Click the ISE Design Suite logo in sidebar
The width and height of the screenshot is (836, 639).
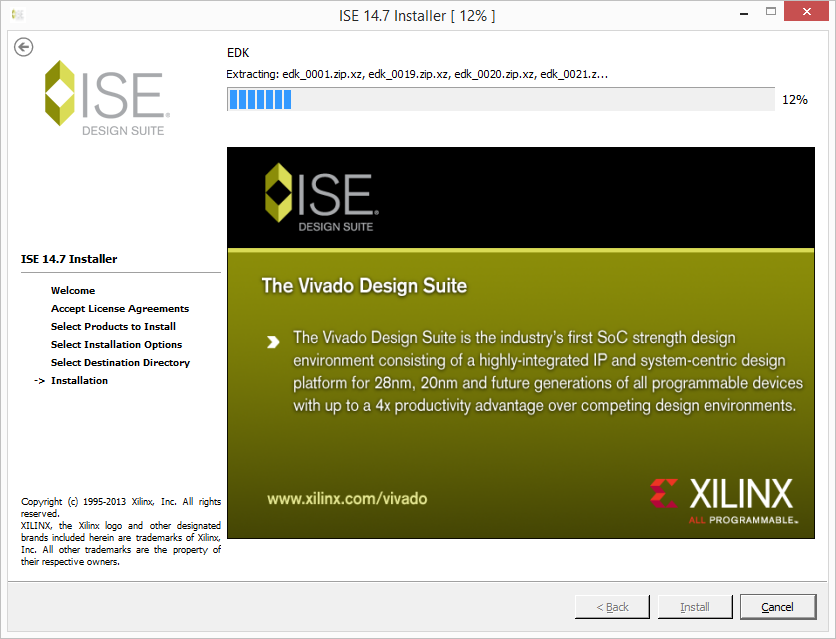[x=107, y=98]
